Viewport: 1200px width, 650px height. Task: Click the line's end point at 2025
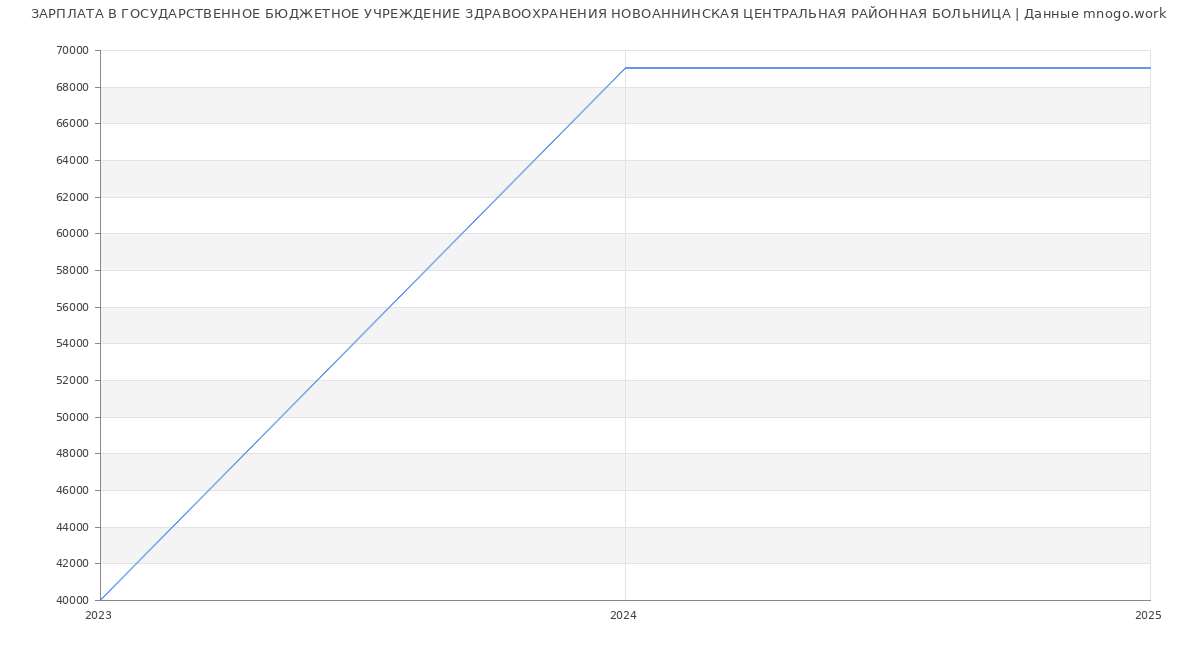tap(1149, 68)
